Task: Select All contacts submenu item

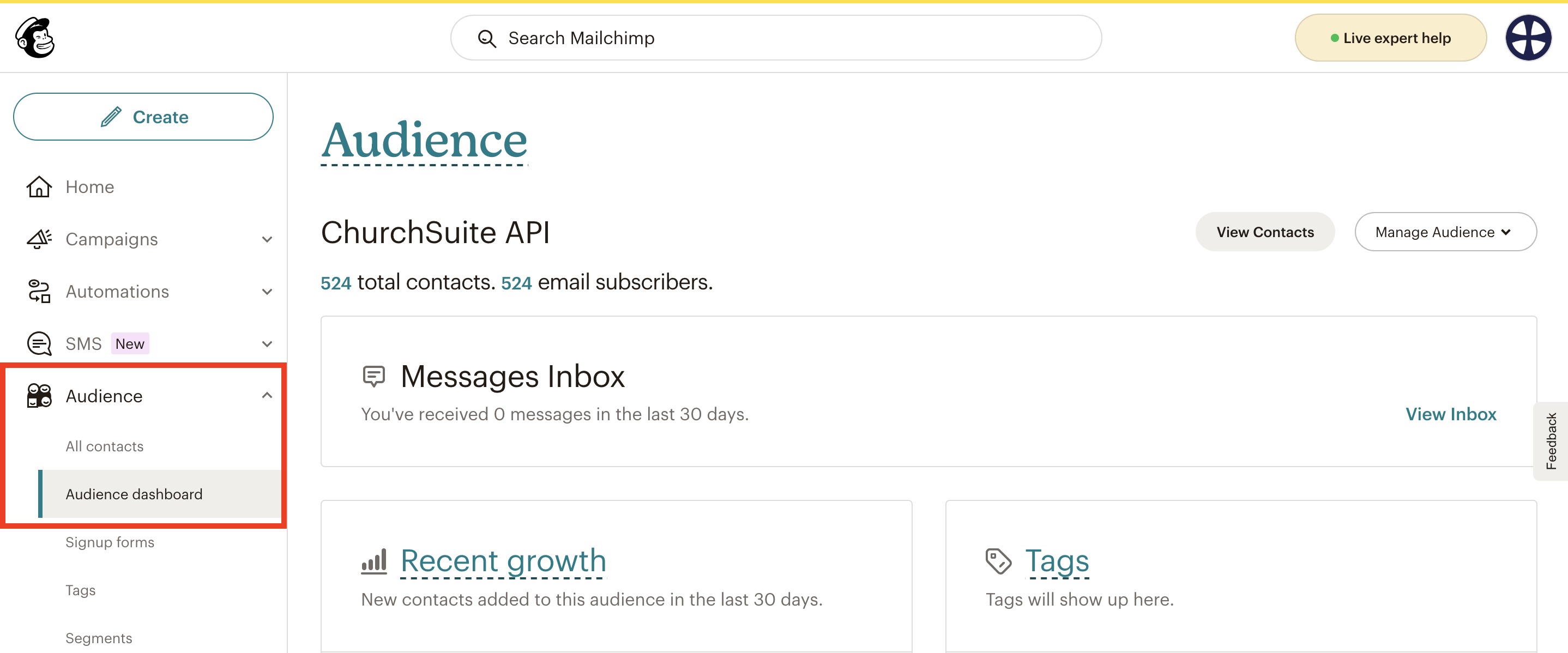Action: [105, 447]
